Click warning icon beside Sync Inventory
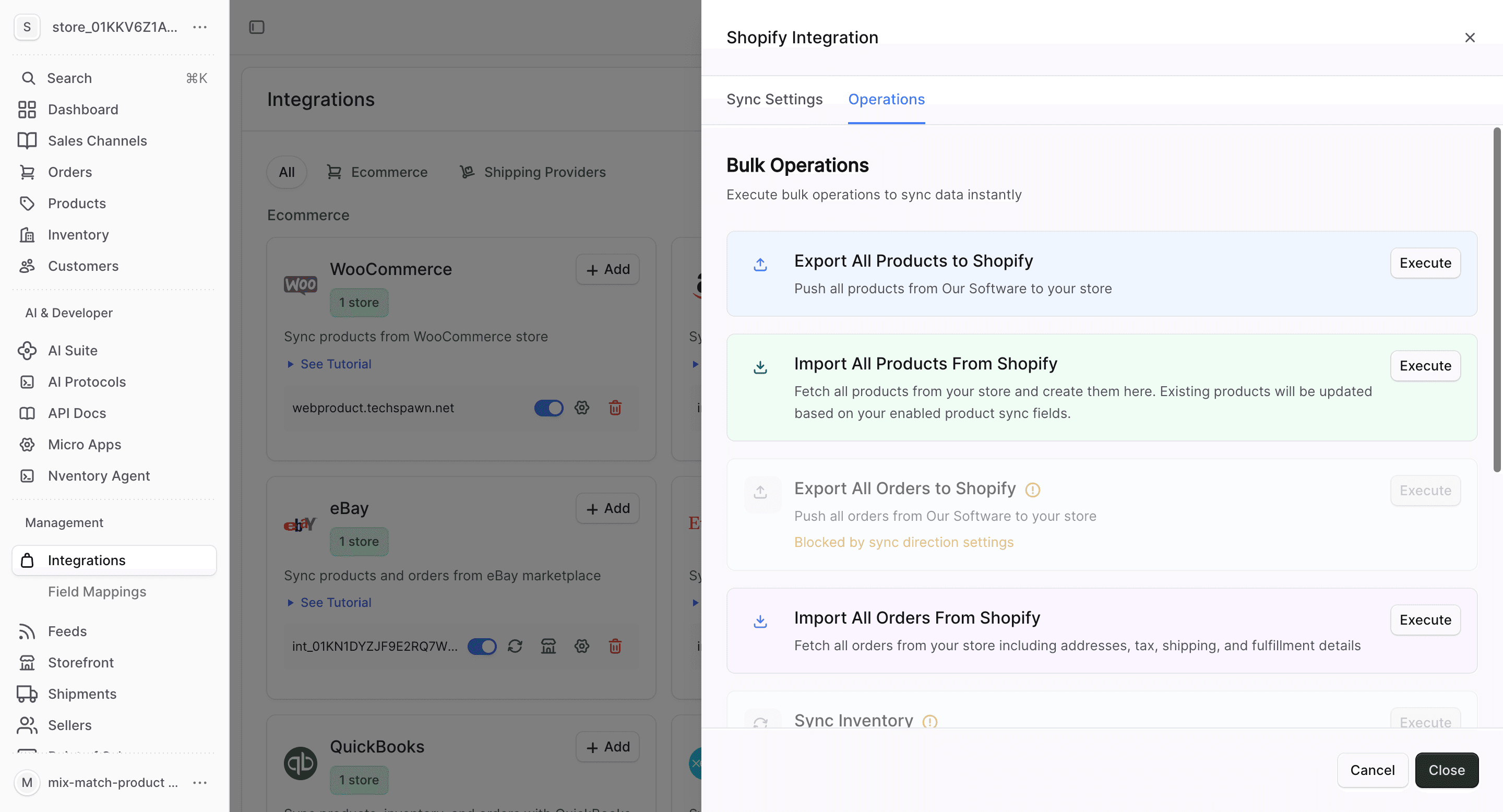The width and height of the screenshot is (1503, 812). [x=930, y=721]
